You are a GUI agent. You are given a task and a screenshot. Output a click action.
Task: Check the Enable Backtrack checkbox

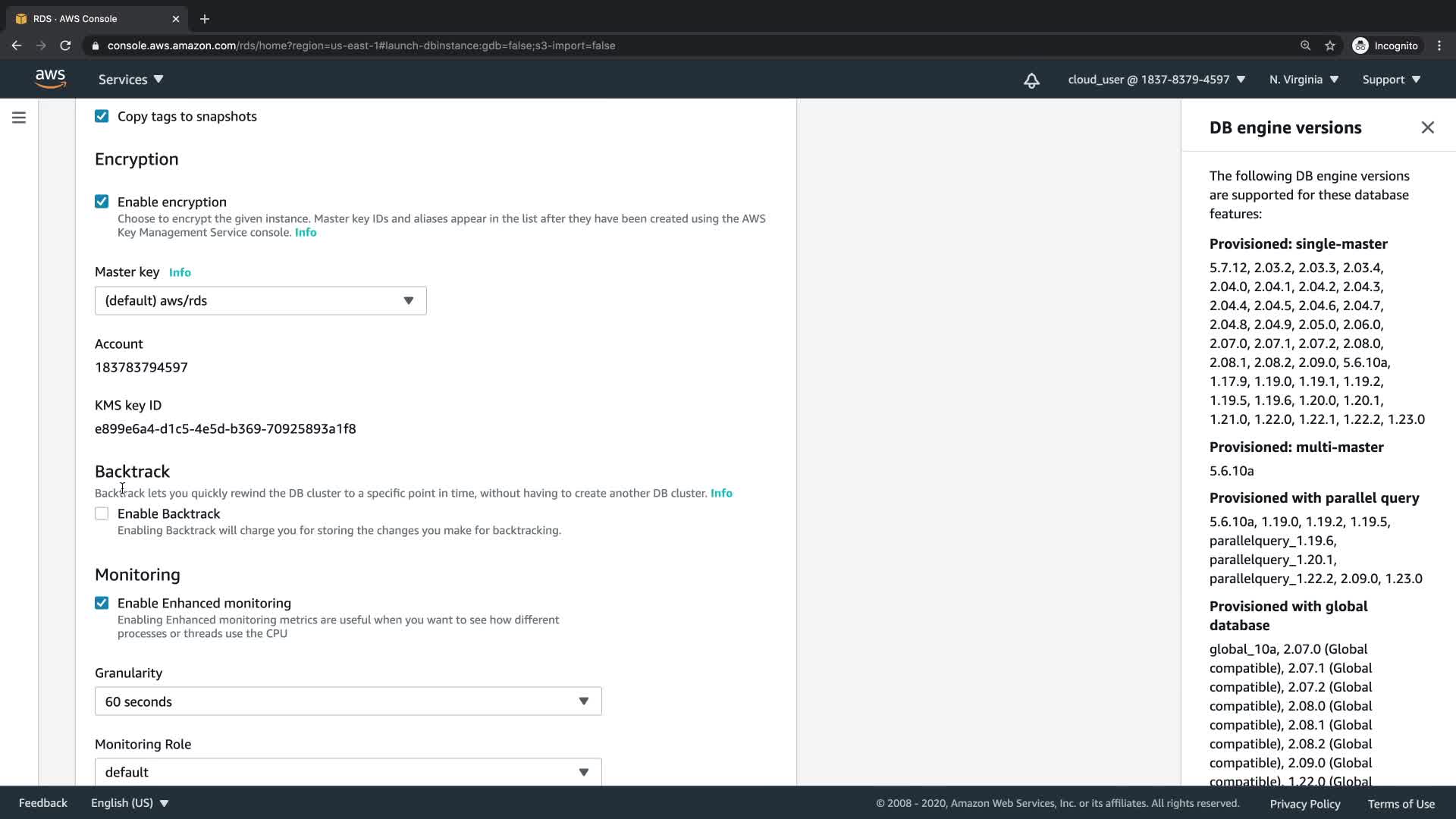pos(102,514)
